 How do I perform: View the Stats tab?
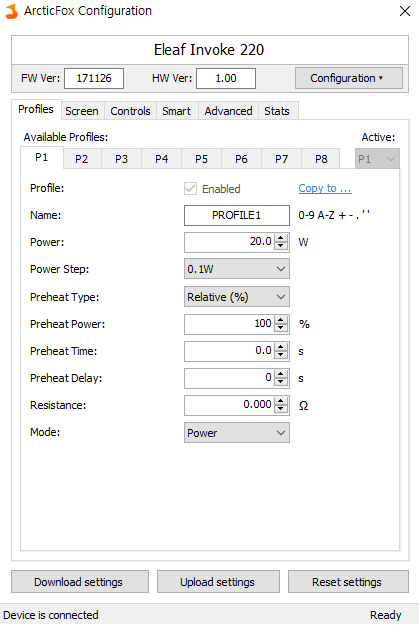[277, 111]
